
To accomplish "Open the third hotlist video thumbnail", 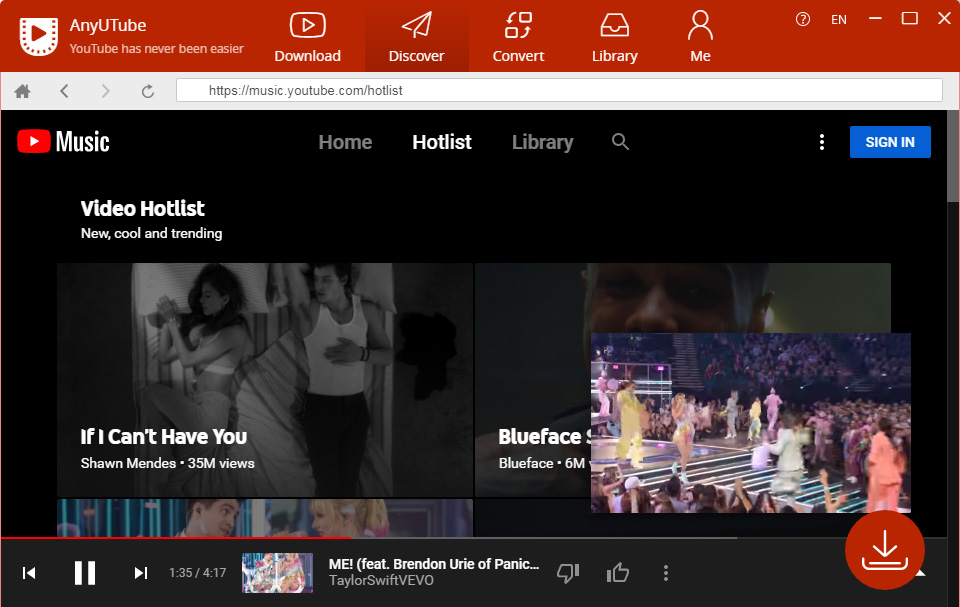I will pyautogui.click(x=264, y=518).
